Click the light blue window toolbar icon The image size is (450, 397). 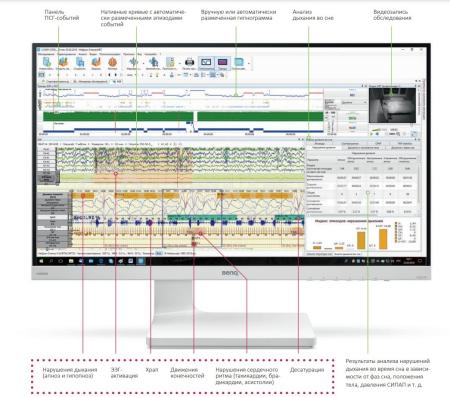[x=239, y=63]
